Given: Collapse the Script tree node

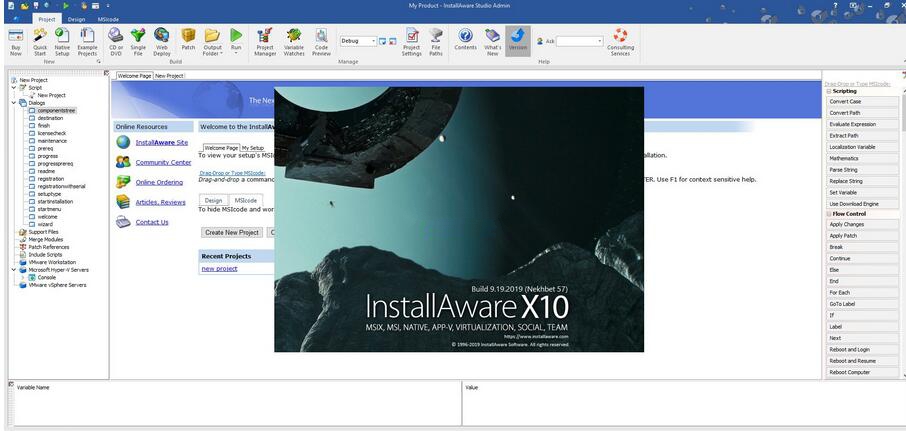Looking at the screenshot, I should [x=14, y=88].
